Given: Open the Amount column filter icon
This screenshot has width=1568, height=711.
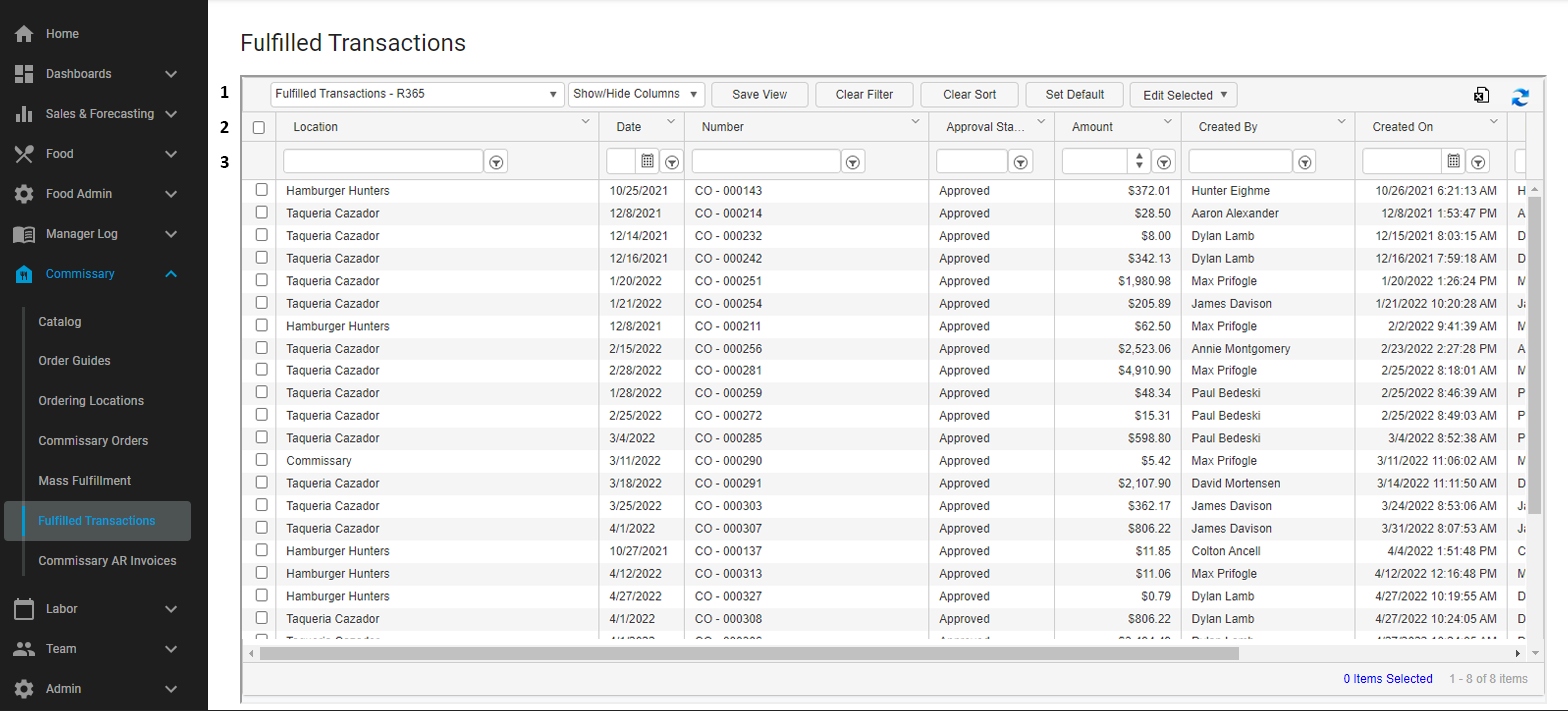Looking at the screenshot, I should (1164, 162).
